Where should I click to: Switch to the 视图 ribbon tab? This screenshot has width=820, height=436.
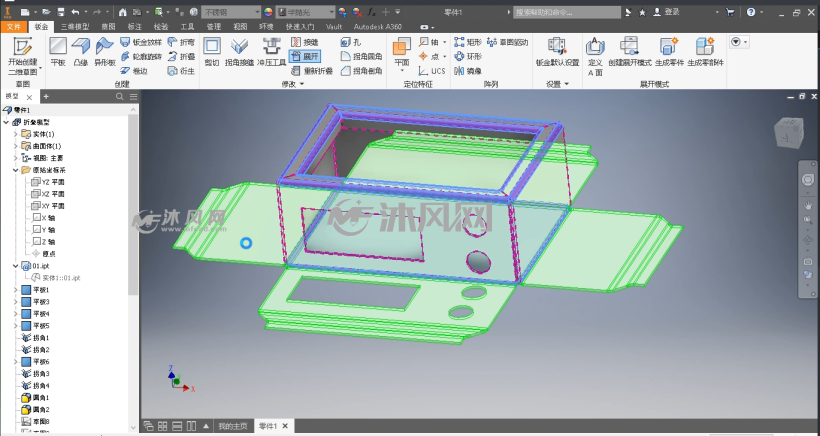click(x=240, y=27)
